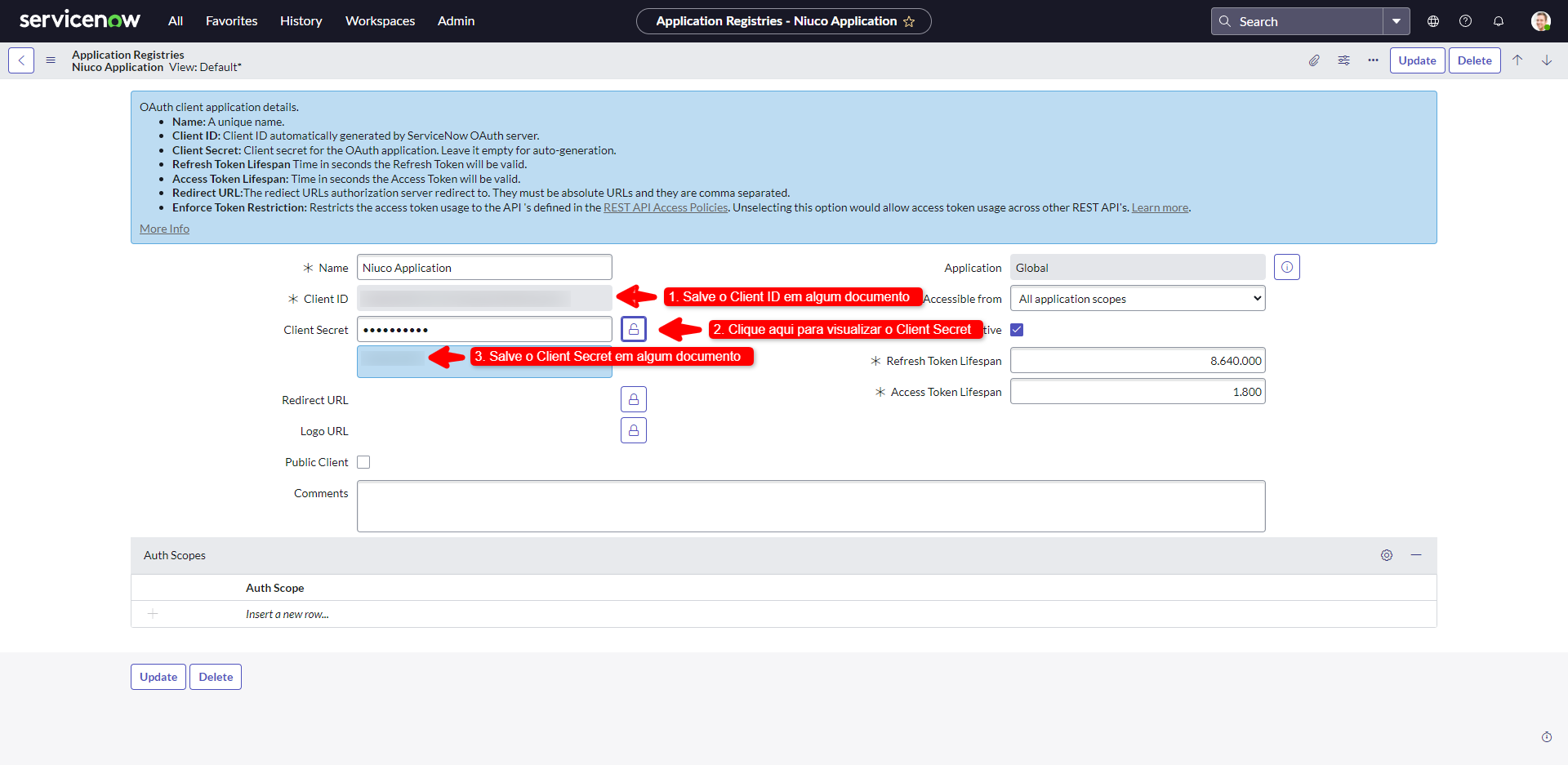The height and width of the screenshot is (765, 1568).
Task: Click the plus icon to insert a new row
Action: tap(153, 614)
